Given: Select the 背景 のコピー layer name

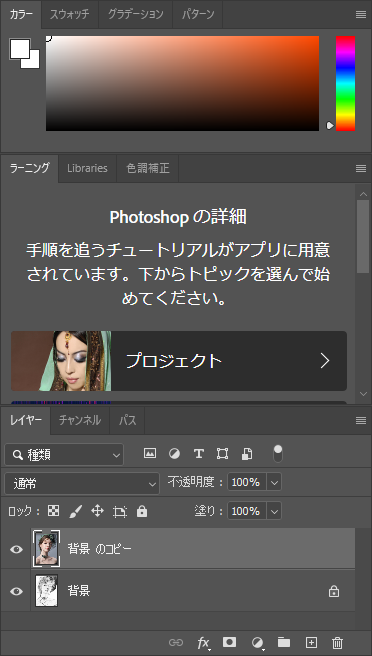Looking at the screenshot, I should coord(100,549).
